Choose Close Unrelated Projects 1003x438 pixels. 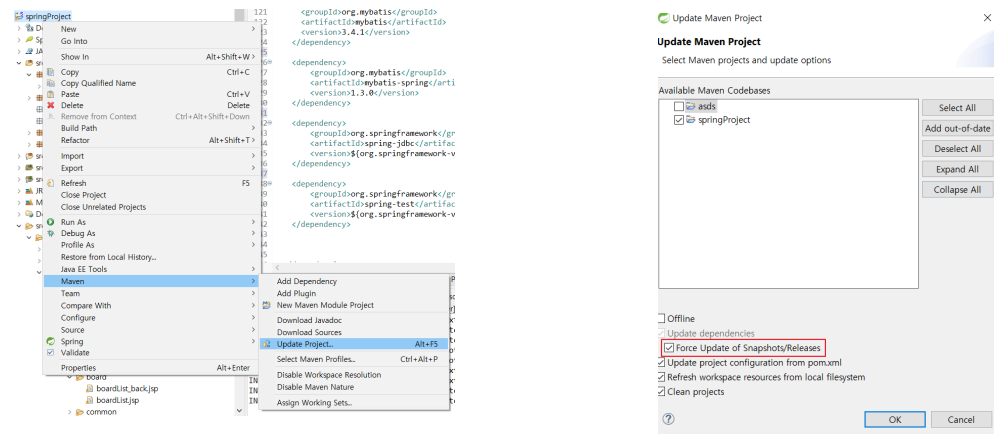[x=152, y=207]
